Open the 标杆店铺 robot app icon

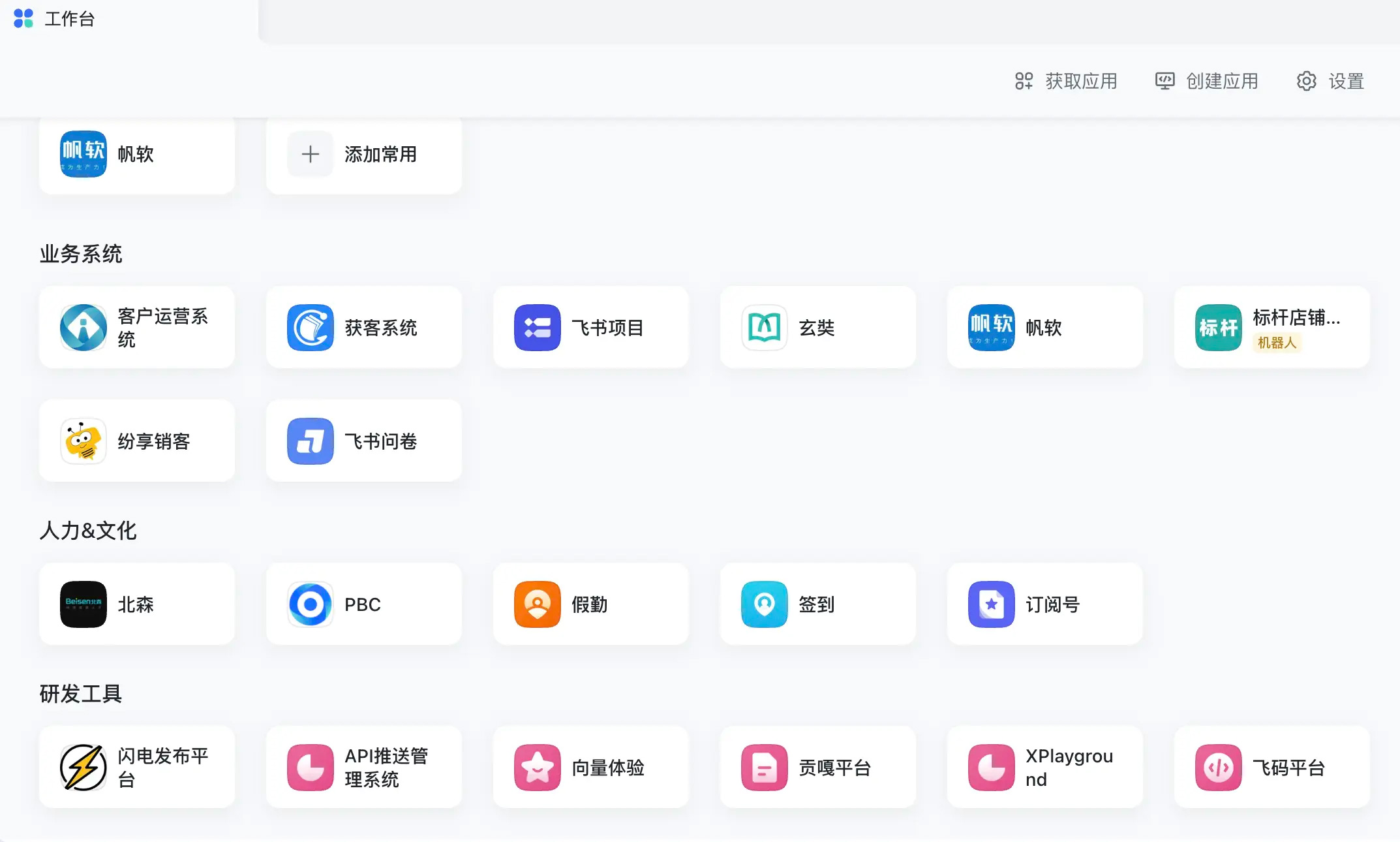tap(1219, 328)
